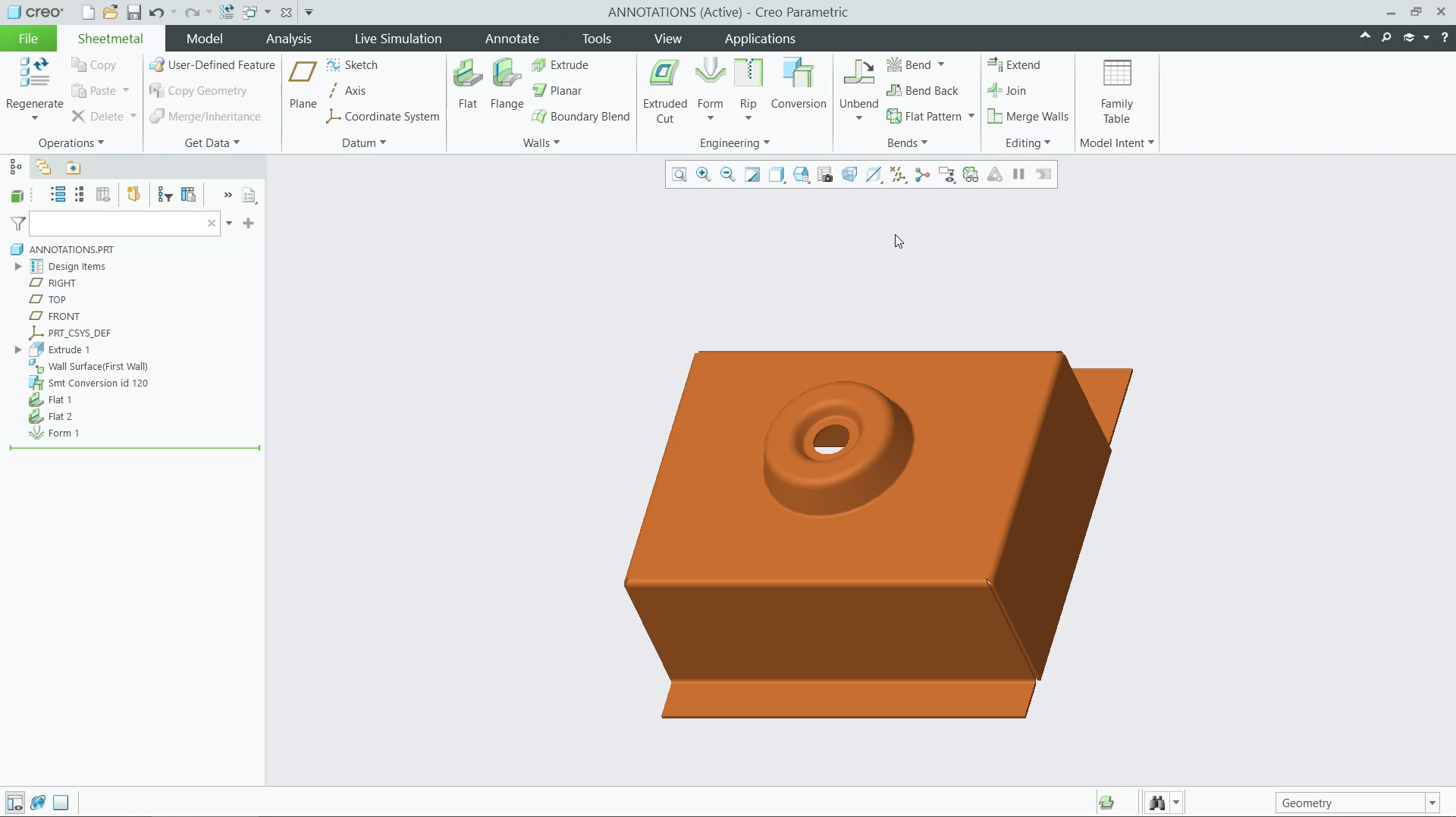Click Zoom In in graphics toolbar
The width and height of the screenshot is (1456, 817).
point(704,175)
